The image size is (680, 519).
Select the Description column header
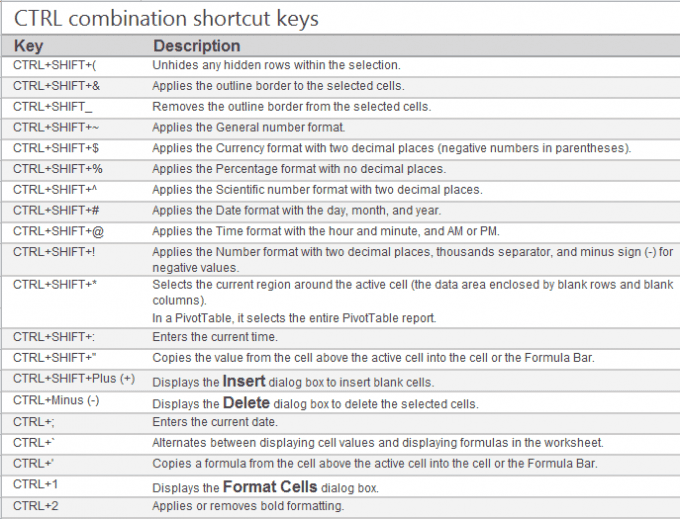click(x=196, y=46)
